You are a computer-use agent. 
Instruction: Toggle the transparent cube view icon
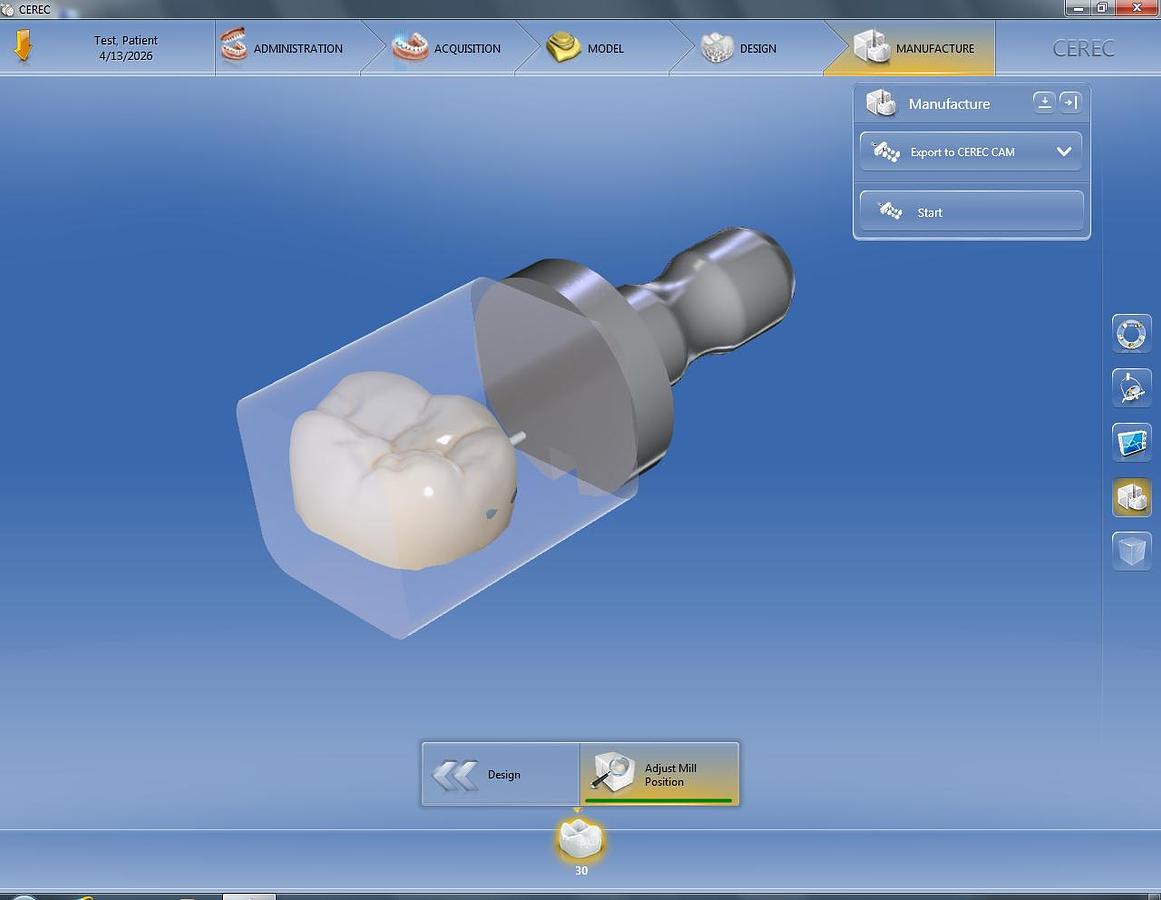1131,551
